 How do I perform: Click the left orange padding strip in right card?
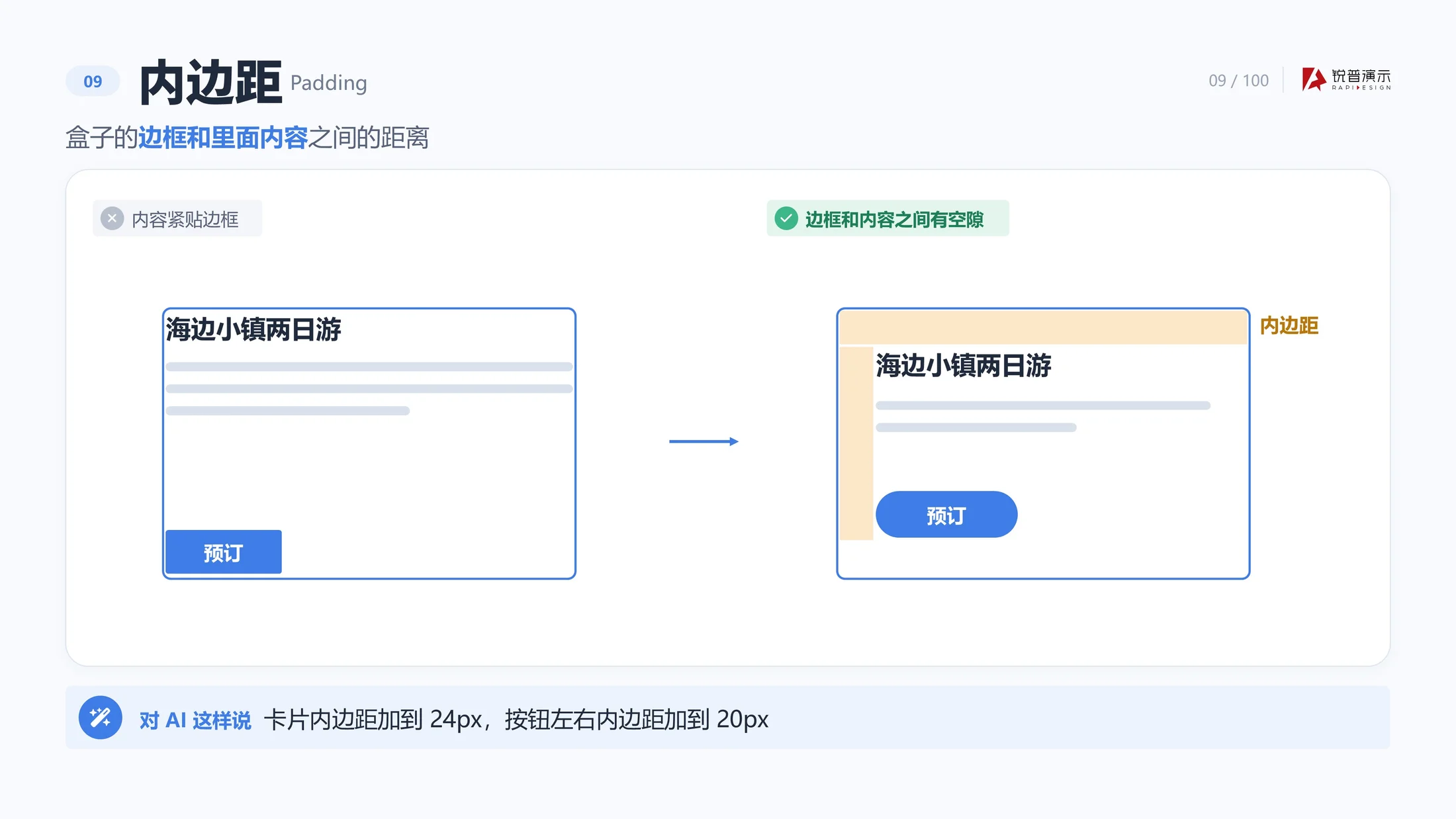[856, 443]
